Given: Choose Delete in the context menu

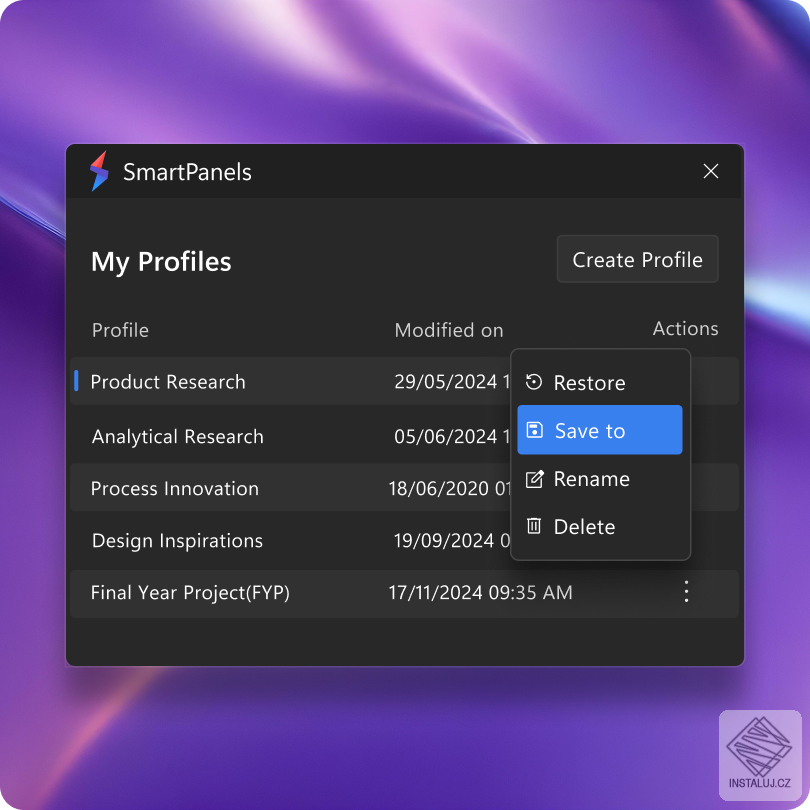Looking at the screenshot, I should click(600, 527).
